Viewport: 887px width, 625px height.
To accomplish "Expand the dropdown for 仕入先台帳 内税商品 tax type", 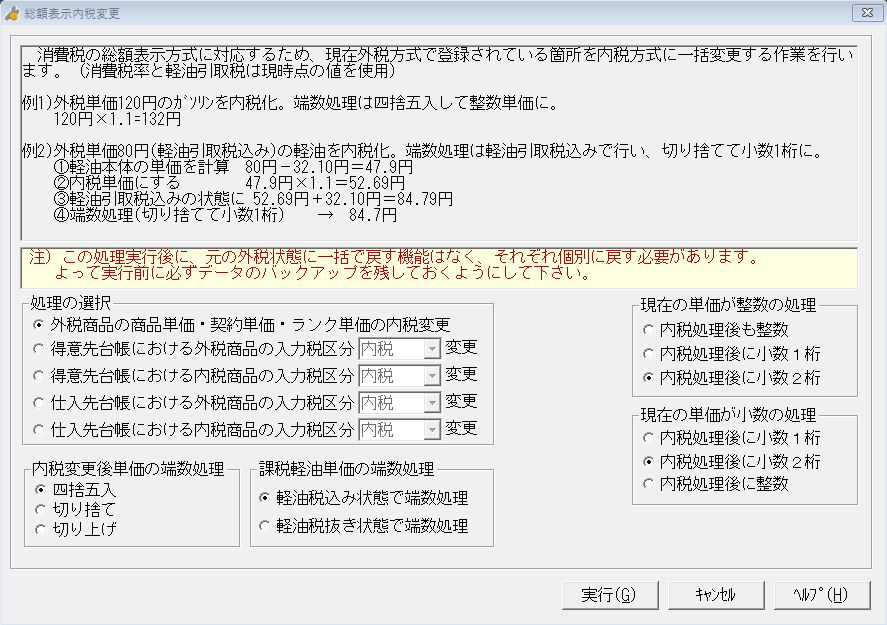I will coord(431,430).
